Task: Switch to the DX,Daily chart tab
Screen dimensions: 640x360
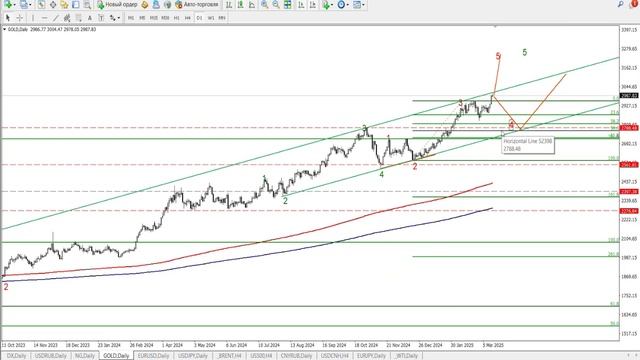Action: [16, 356]
